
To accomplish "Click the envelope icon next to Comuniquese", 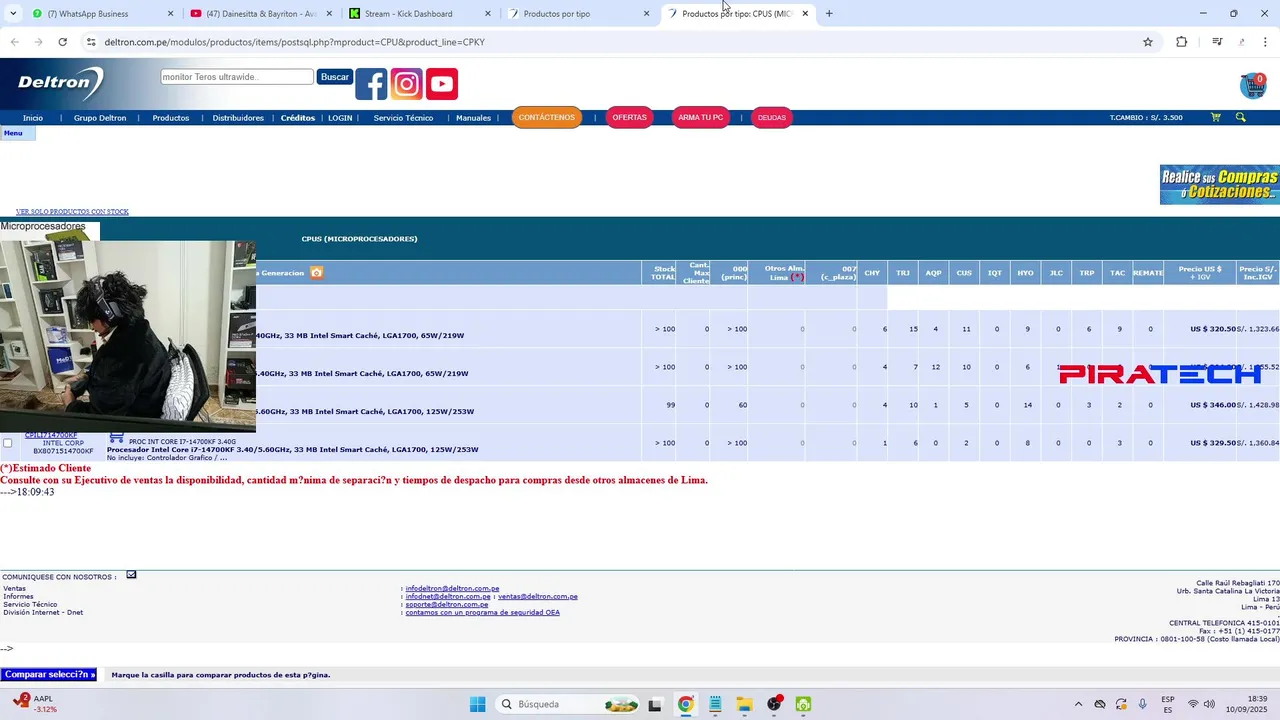I will click(x=131, y=575).
